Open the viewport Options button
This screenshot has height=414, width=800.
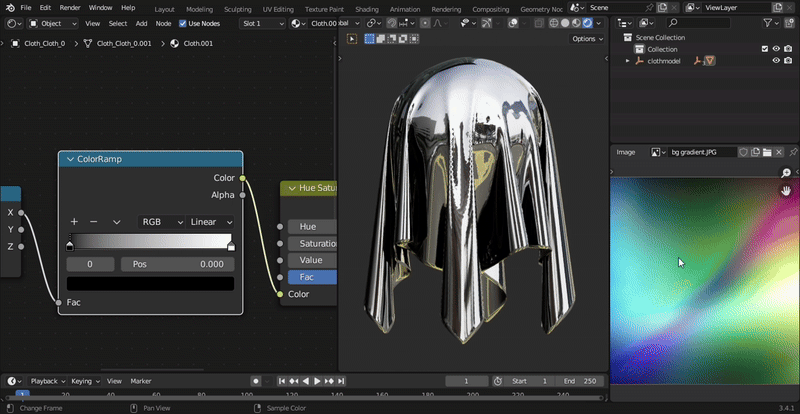pos(586,39)
